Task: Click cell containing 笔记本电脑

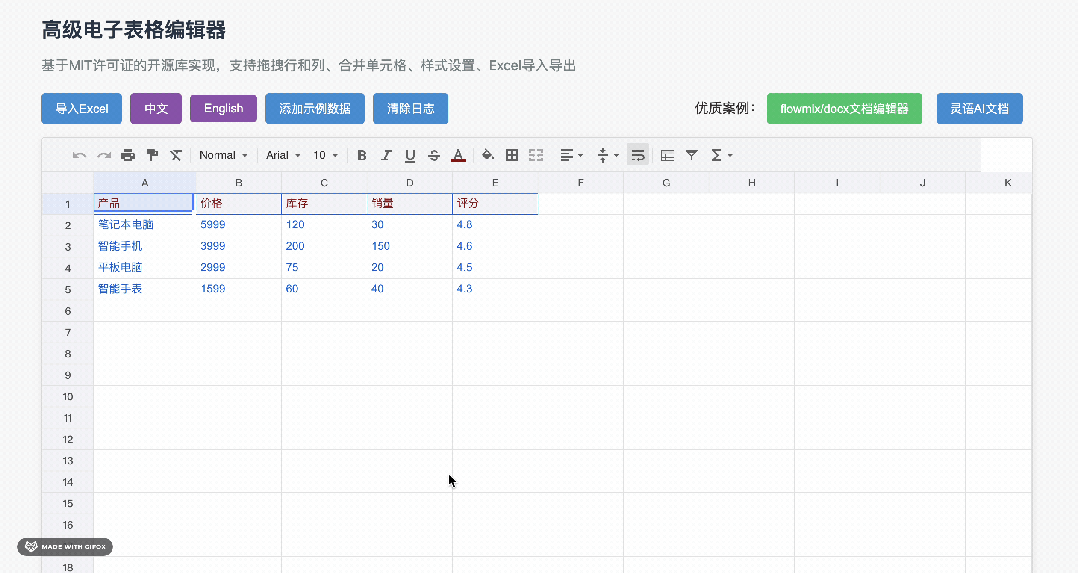Action: [x=145, y=225]
